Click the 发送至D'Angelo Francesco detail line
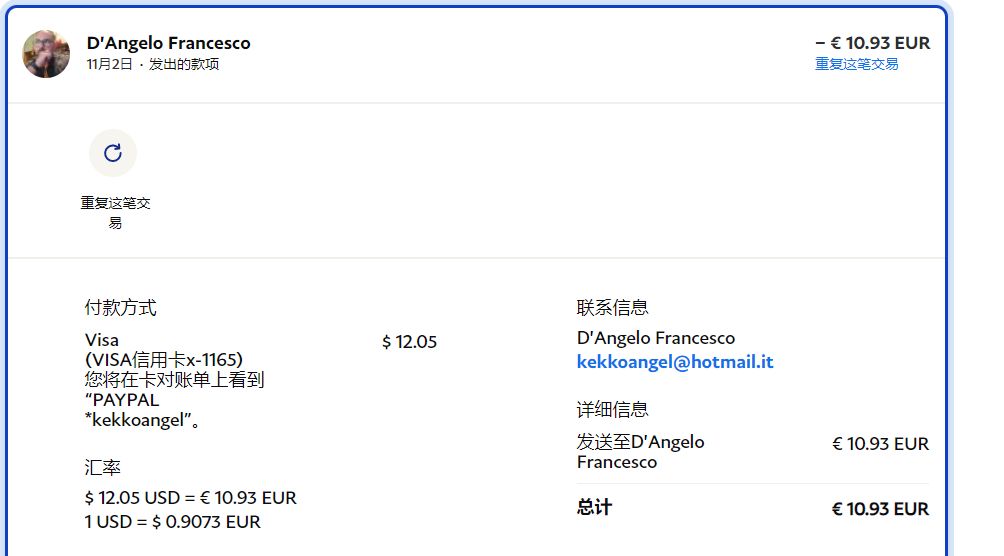The image size is (1004, 556). [640, 452]
